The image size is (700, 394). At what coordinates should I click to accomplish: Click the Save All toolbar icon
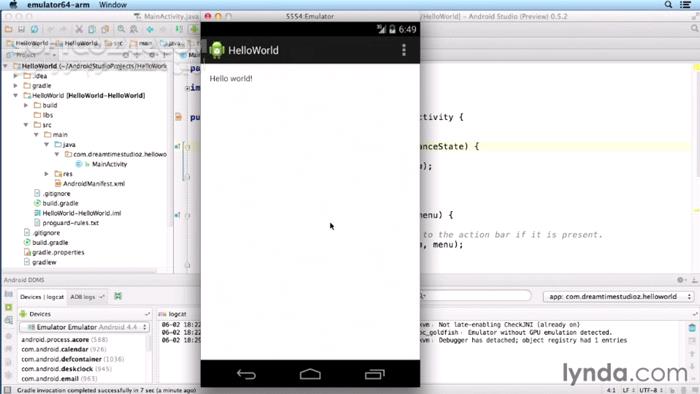[x=21, y=29]
